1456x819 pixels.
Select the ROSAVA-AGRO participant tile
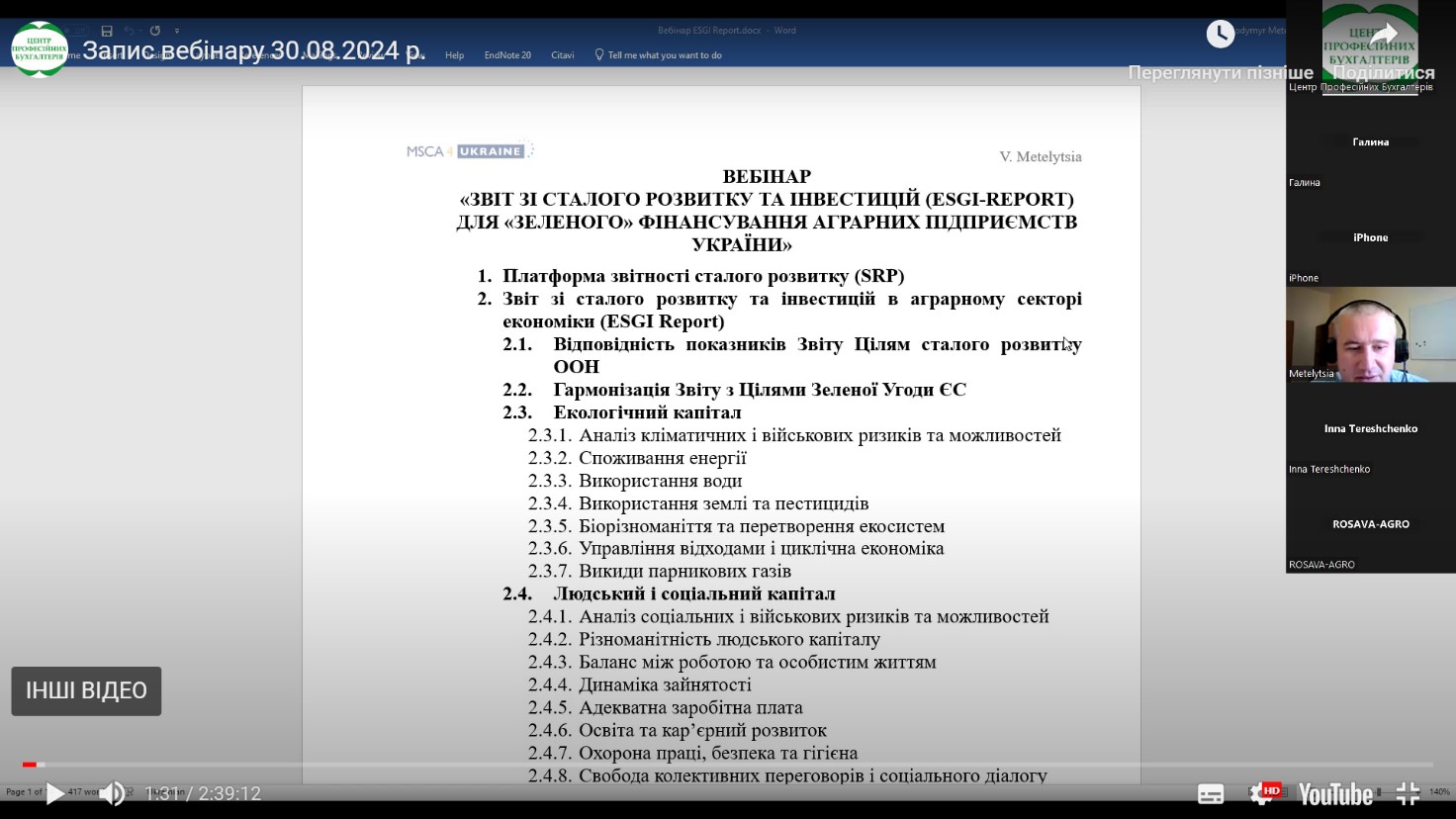click(1371, 525)
